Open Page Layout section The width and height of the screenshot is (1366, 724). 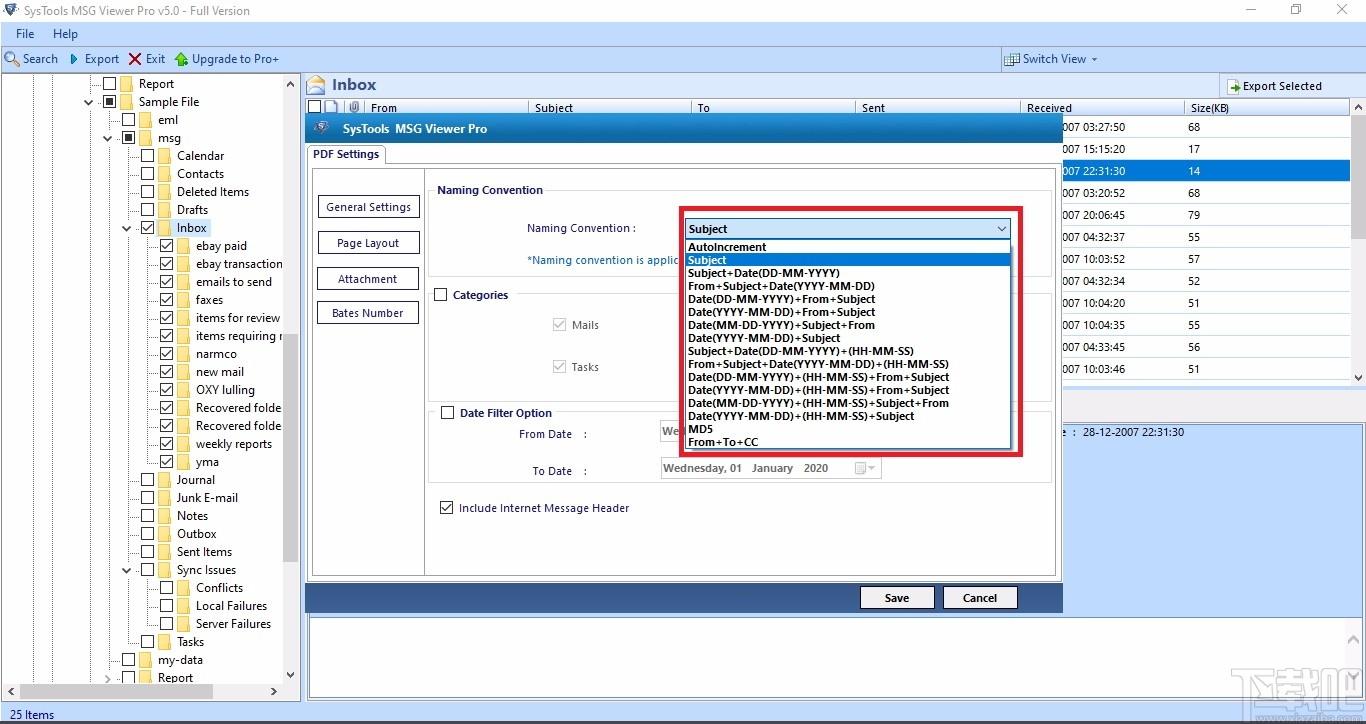pos(368,243)
